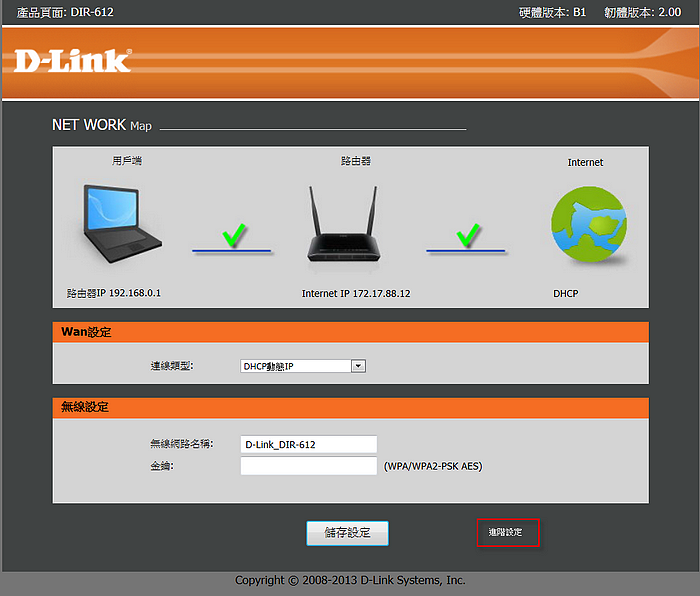Click the D-Link Systems copyright footer text
The image size is (700, 596).
pos(350,580)
